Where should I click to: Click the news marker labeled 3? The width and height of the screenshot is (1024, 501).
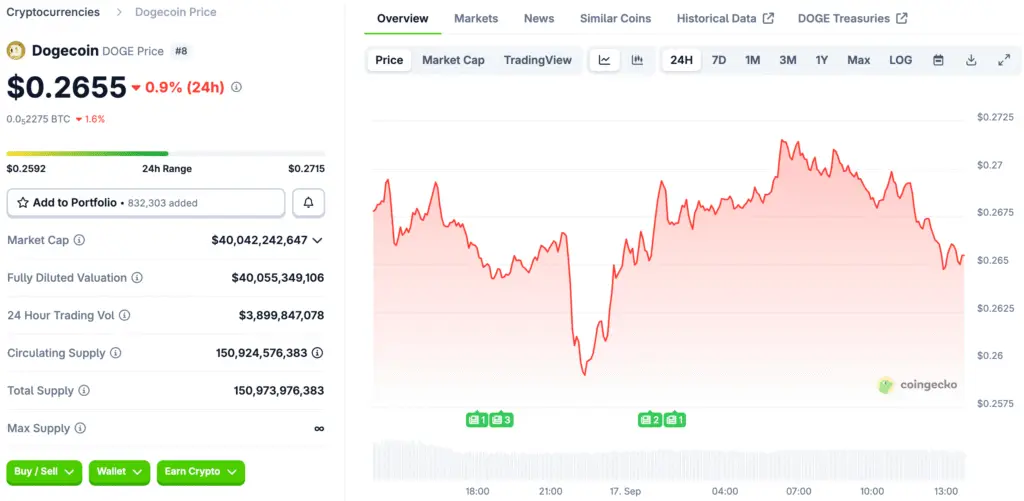click(502, 420)
